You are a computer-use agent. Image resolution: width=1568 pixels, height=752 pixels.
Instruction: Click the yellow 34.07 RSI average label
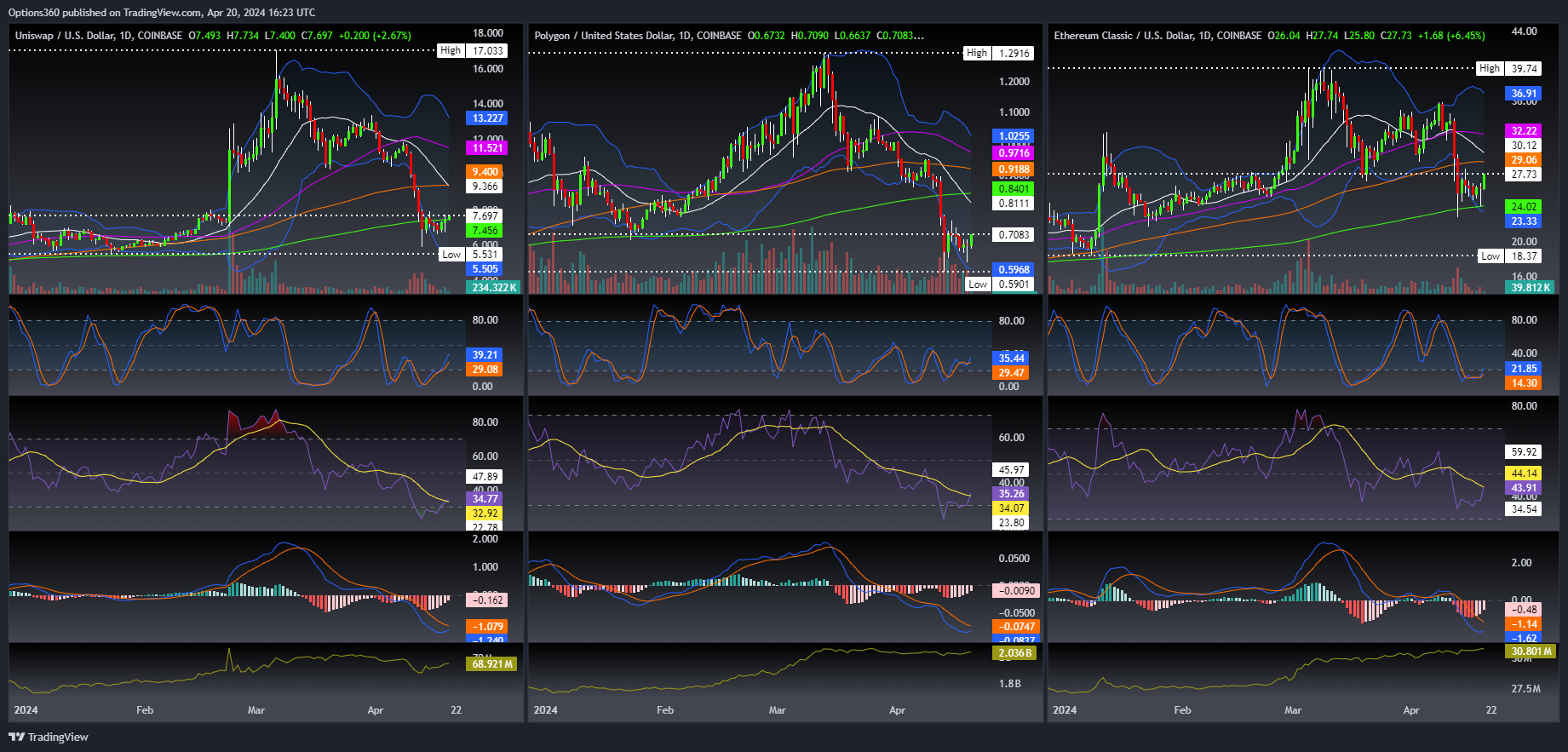click(x=1012, y=508)
